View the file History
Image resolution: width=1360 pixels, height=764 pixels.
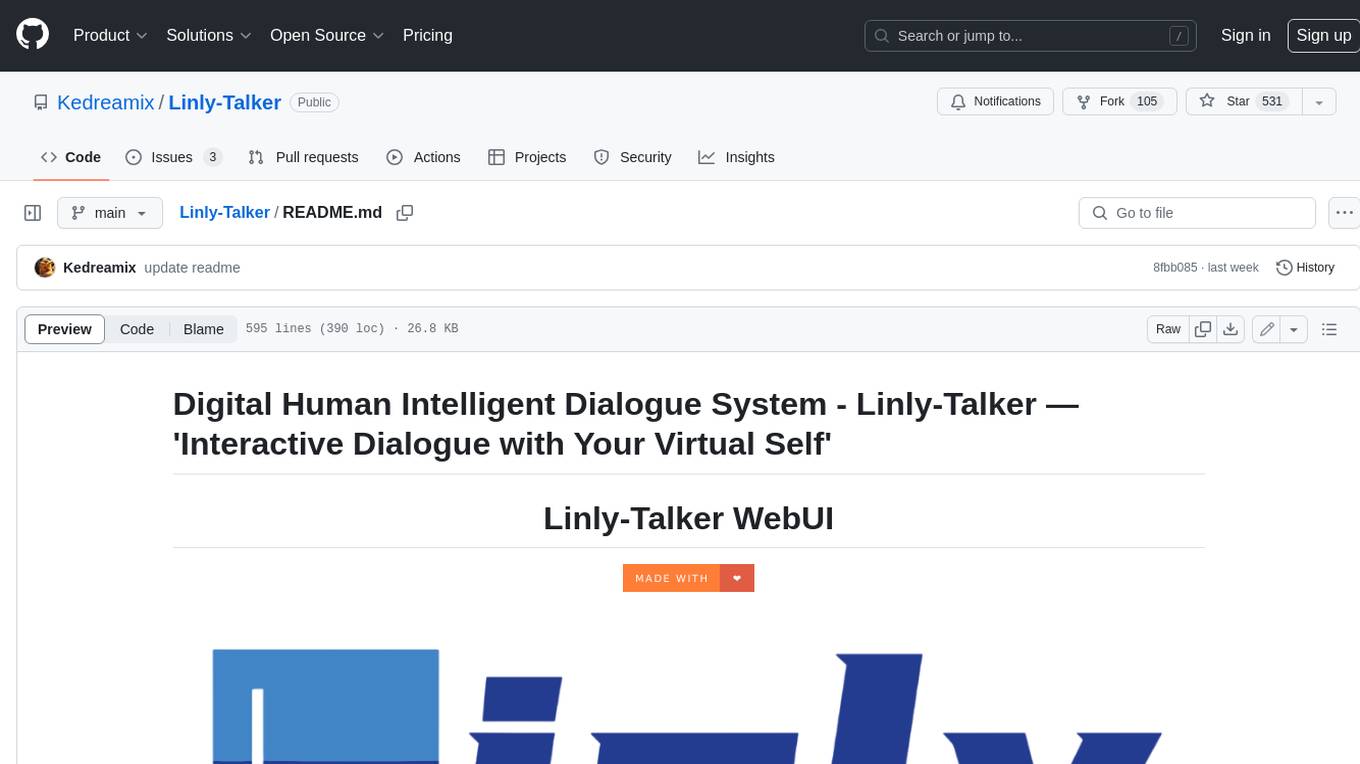[x=1305, y=267]
